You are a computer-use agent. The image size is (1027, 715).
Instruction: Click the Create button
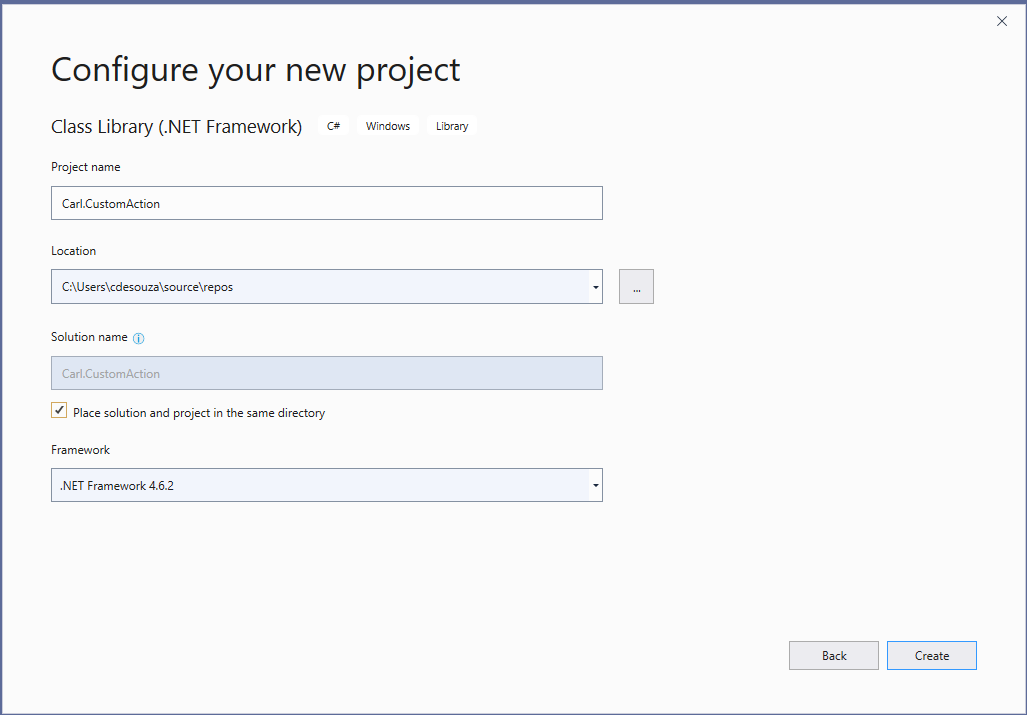pyautogui.click(x=931, y=655)
